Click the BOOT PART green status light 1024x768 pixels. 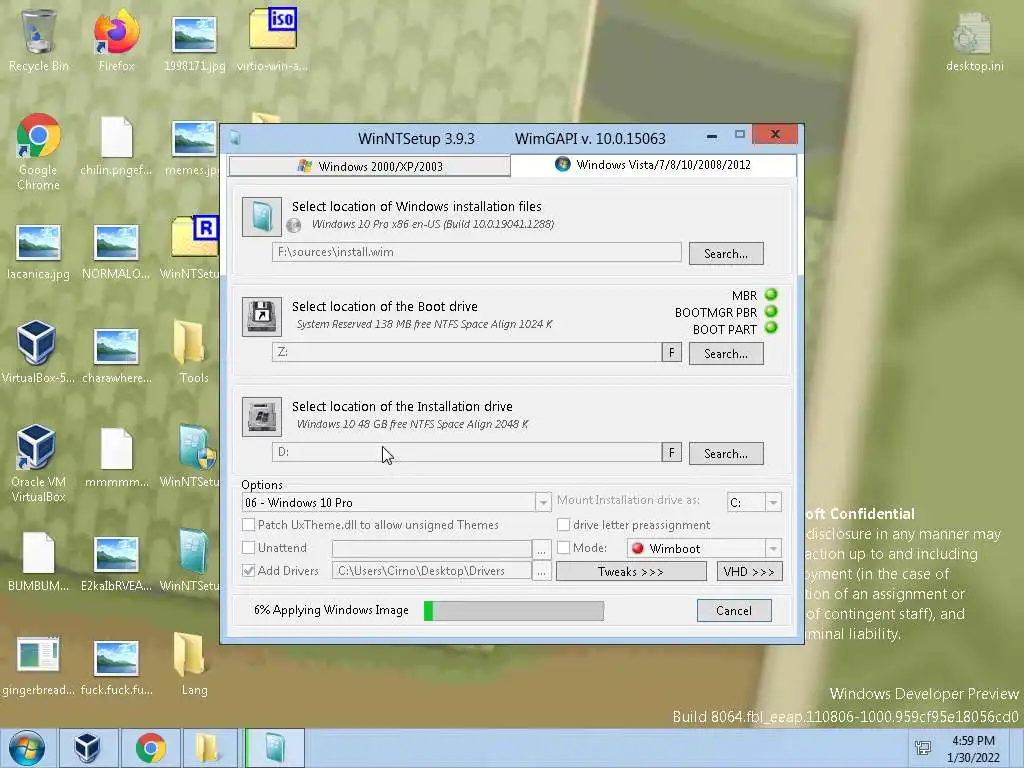(x=771, y=328)
